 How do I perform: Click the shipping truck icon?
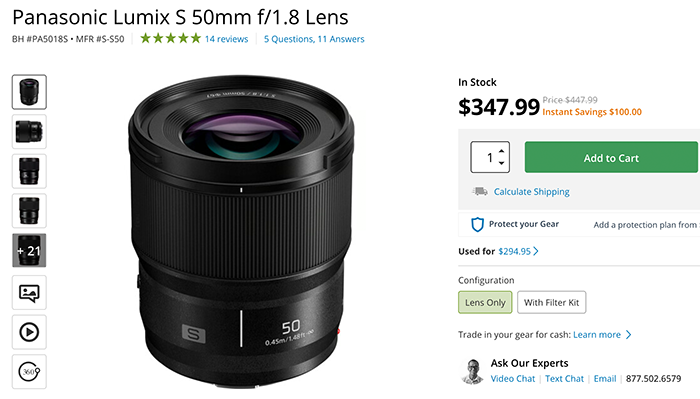click(x=480, y=191)
